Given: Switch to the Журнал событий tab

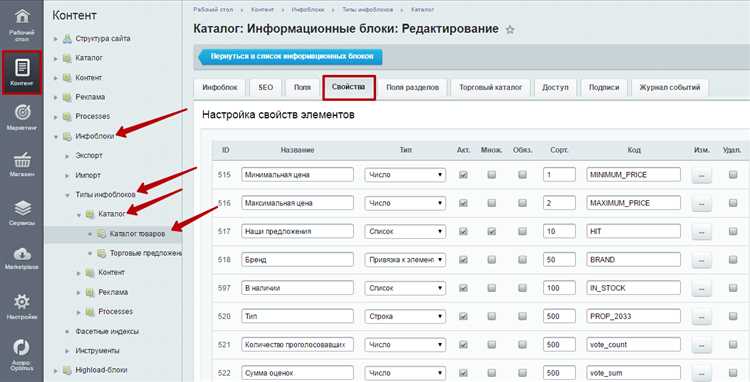Looking at the screenshot, I should pyautogui.click(x=670, y=87).
